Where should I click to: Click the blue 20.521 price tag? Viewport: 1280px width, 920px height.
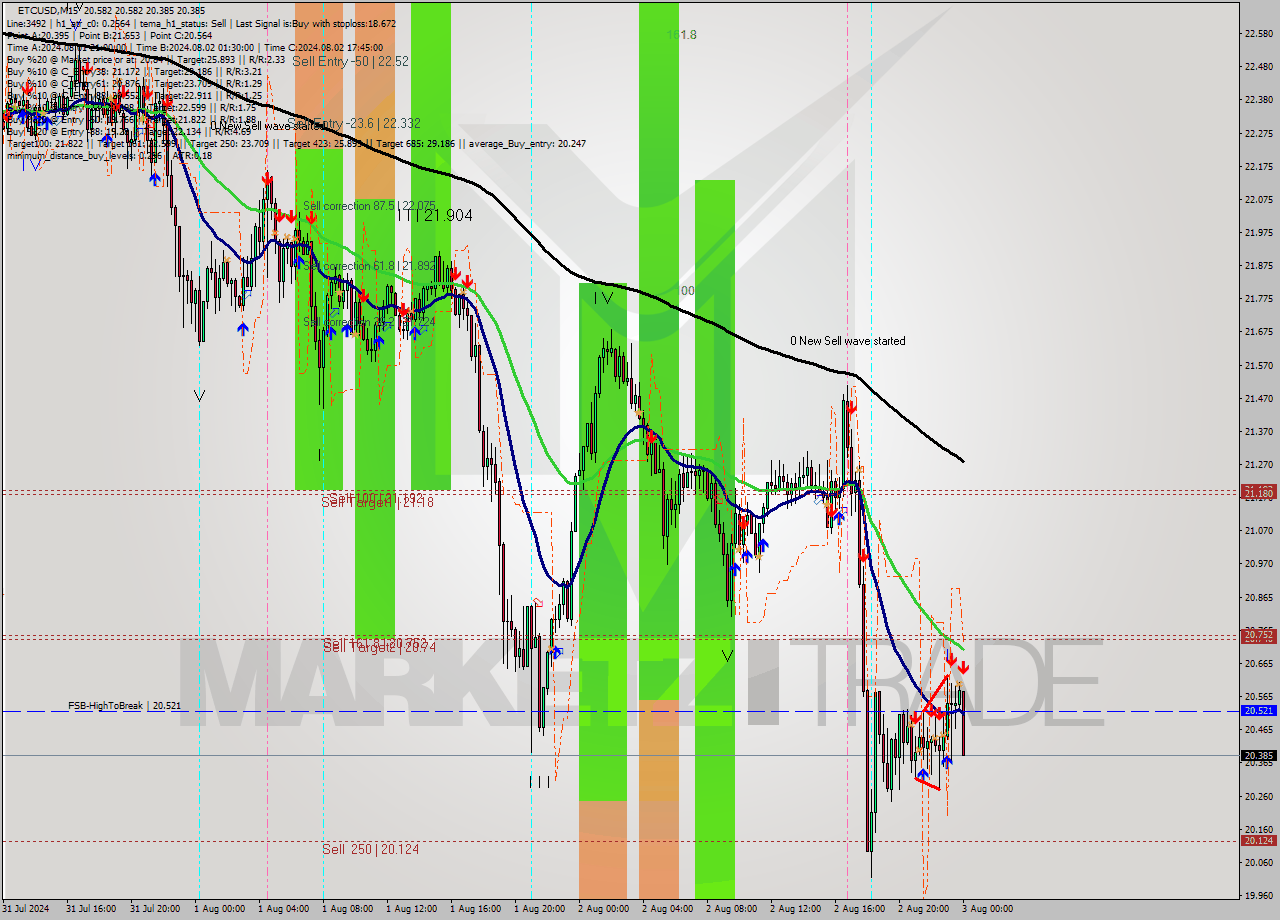click(1258, 711)
